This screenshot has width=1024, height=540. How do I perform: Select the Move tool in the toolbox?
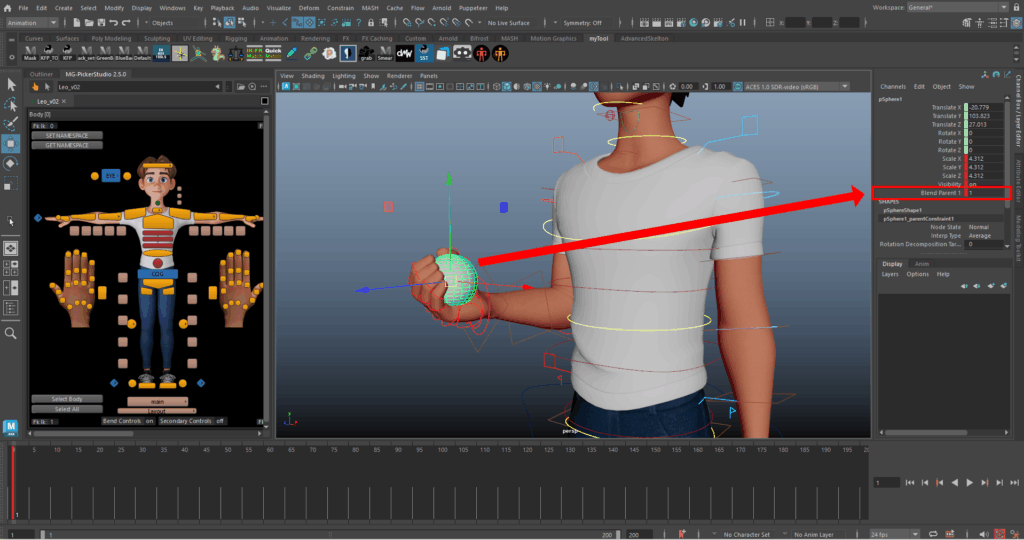11,143
